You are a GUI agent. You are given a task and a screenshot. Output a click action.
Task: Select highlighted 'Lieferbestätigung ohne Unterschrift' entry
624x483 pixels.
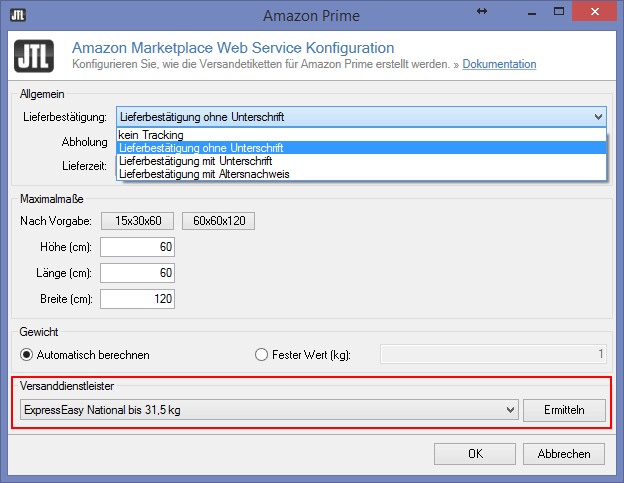point(198,148)
